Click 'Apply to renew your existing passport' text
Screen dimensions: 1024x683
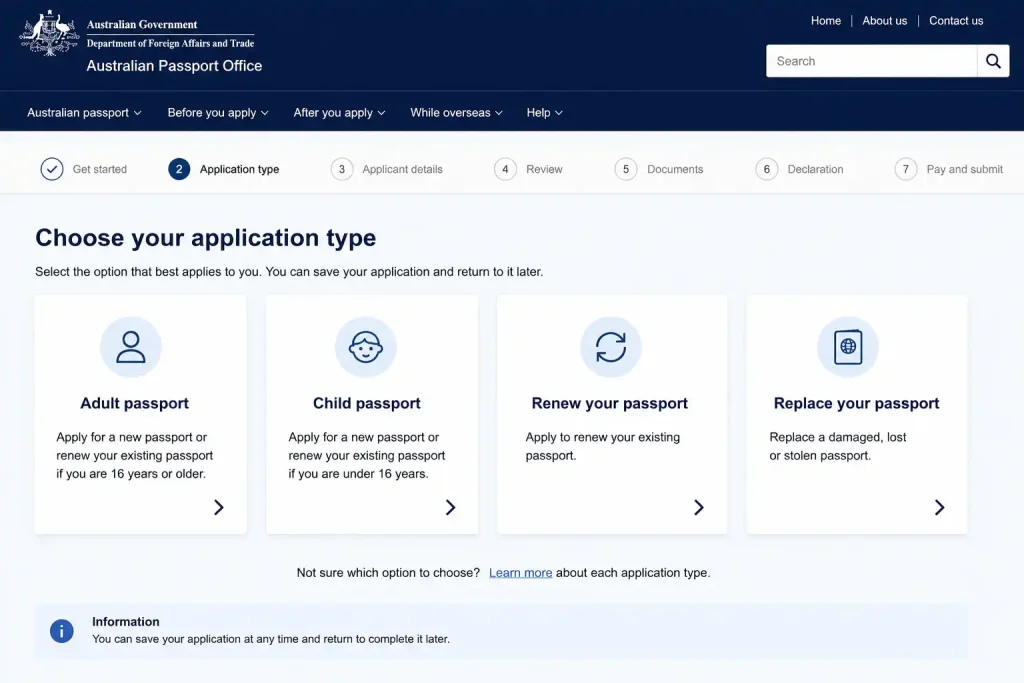click(x=603, y=447)
